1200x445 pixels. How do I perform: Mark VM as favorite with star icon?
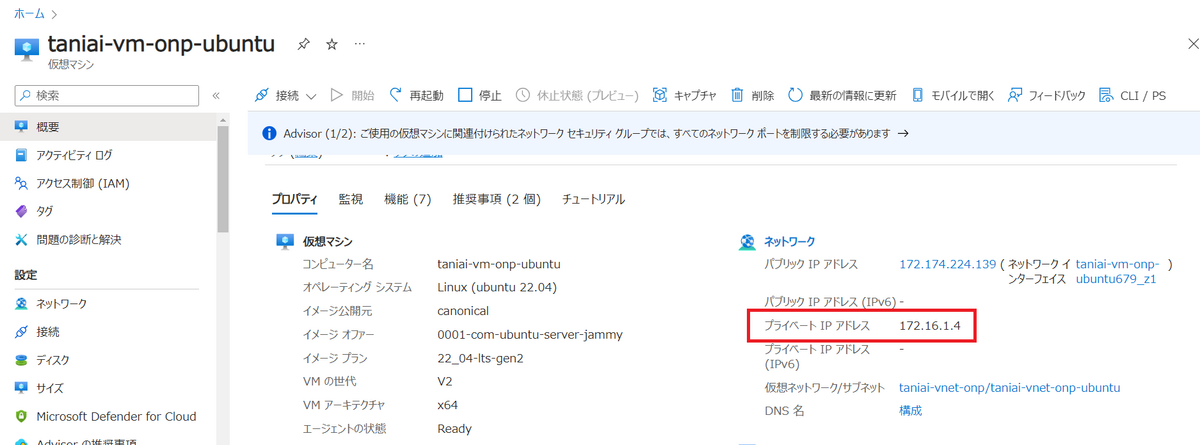pos(332,45)
